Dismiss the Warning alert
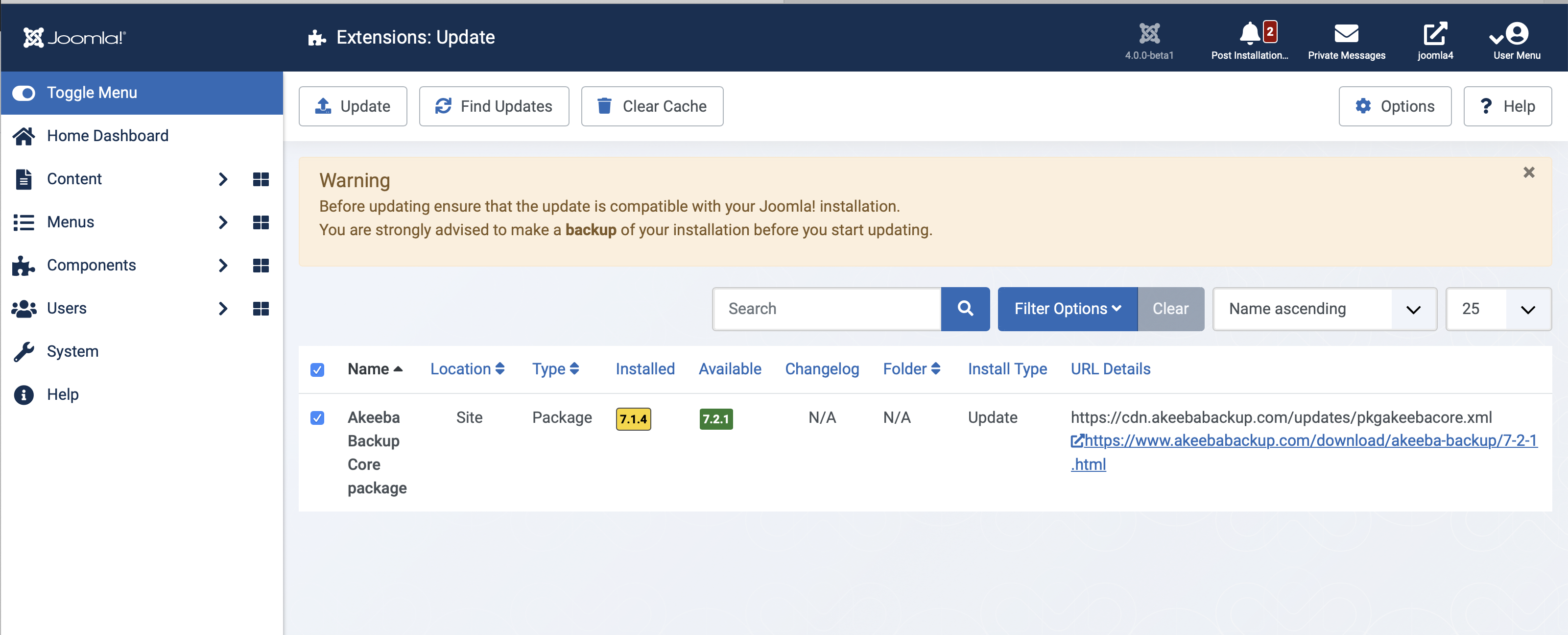This screenshot has width=1568, height=635. coord(1528,172)
